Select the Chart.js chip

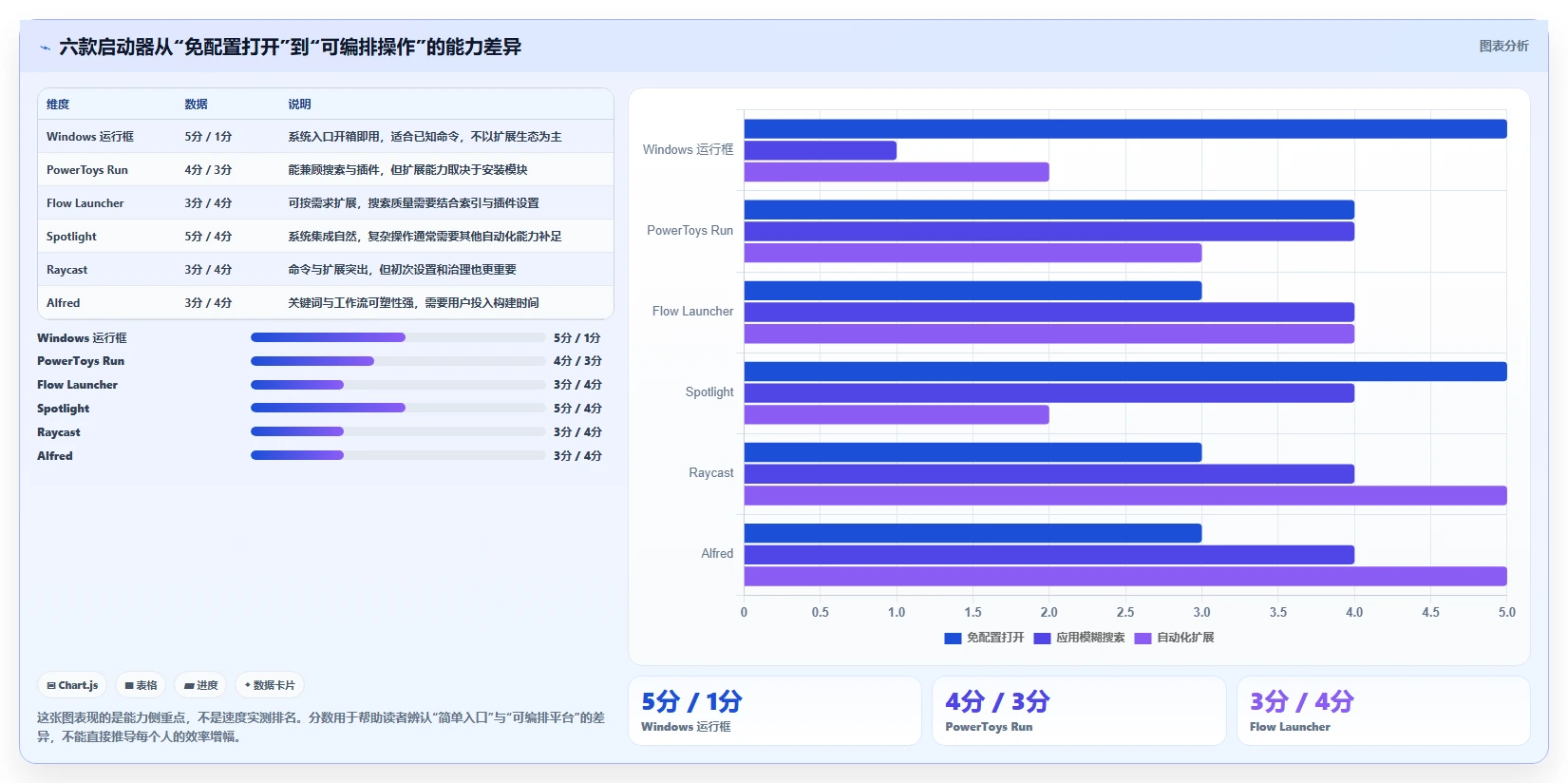click(73, 685)
